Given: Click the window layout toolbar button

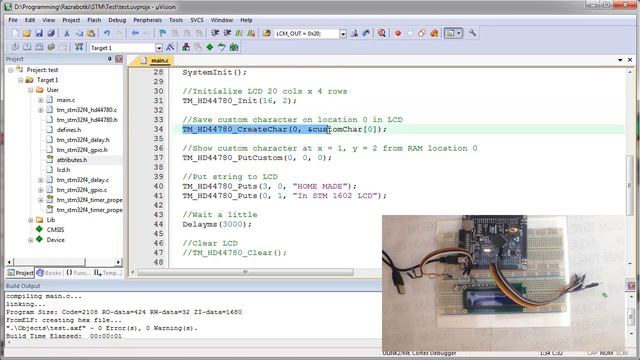Looking at the screenshot, I should [450, 33].
